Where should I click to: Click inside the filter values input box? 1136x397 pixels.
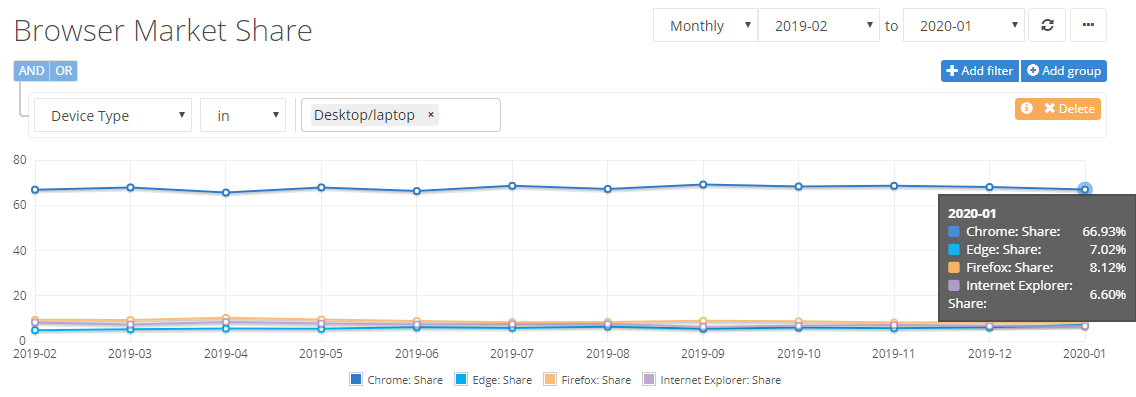[467, 115]
